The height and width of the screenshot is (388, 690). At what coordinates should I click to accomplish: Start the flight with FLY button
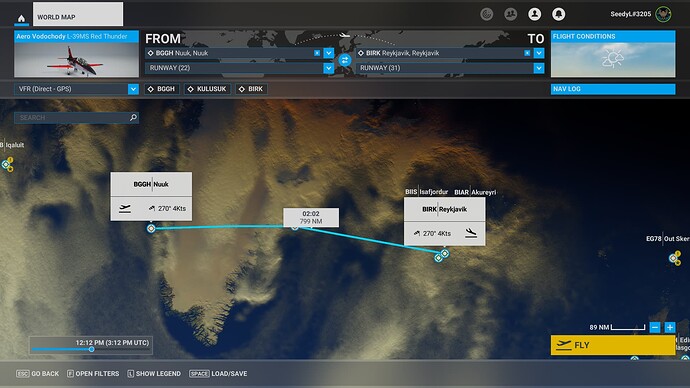tap(613, 345)
